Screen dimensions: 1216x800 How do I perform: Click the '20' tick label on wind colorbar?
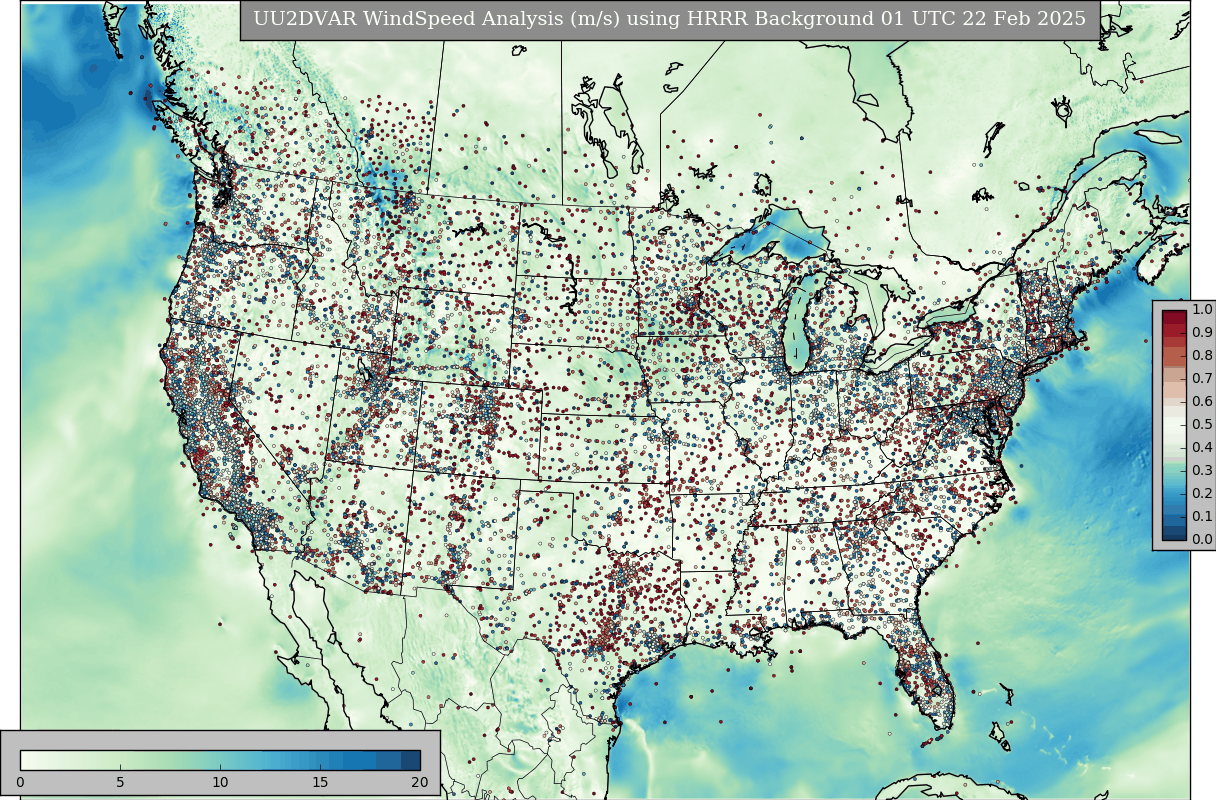point(420,782)
